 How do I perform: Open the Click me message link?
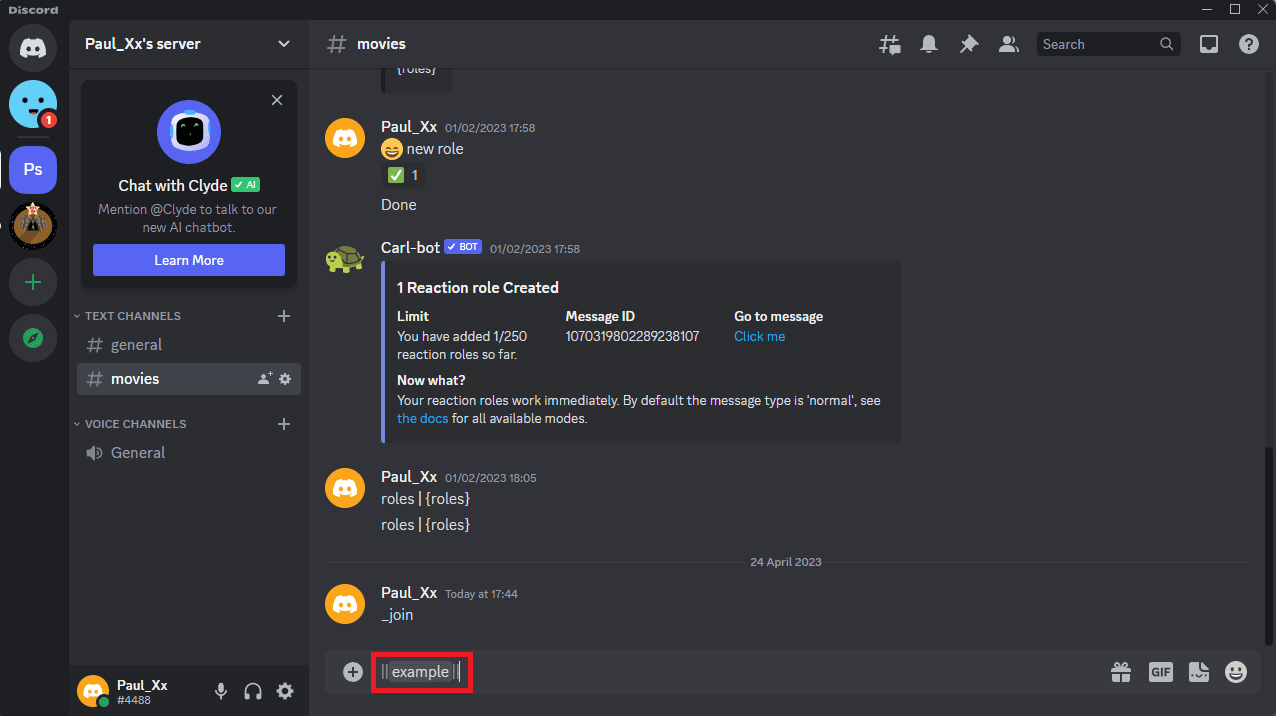pos(759,336)
